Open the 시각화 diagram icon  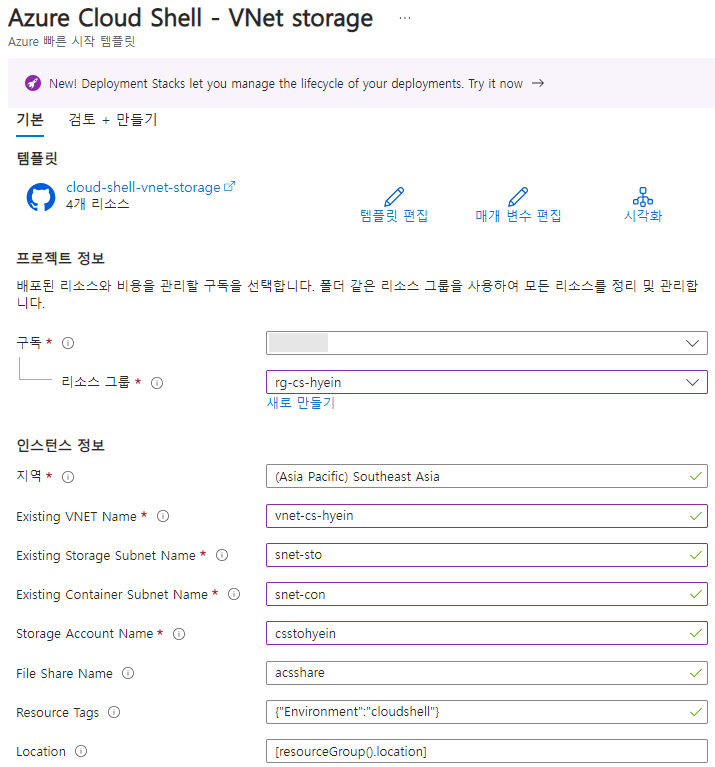click(x=643, y=197)
